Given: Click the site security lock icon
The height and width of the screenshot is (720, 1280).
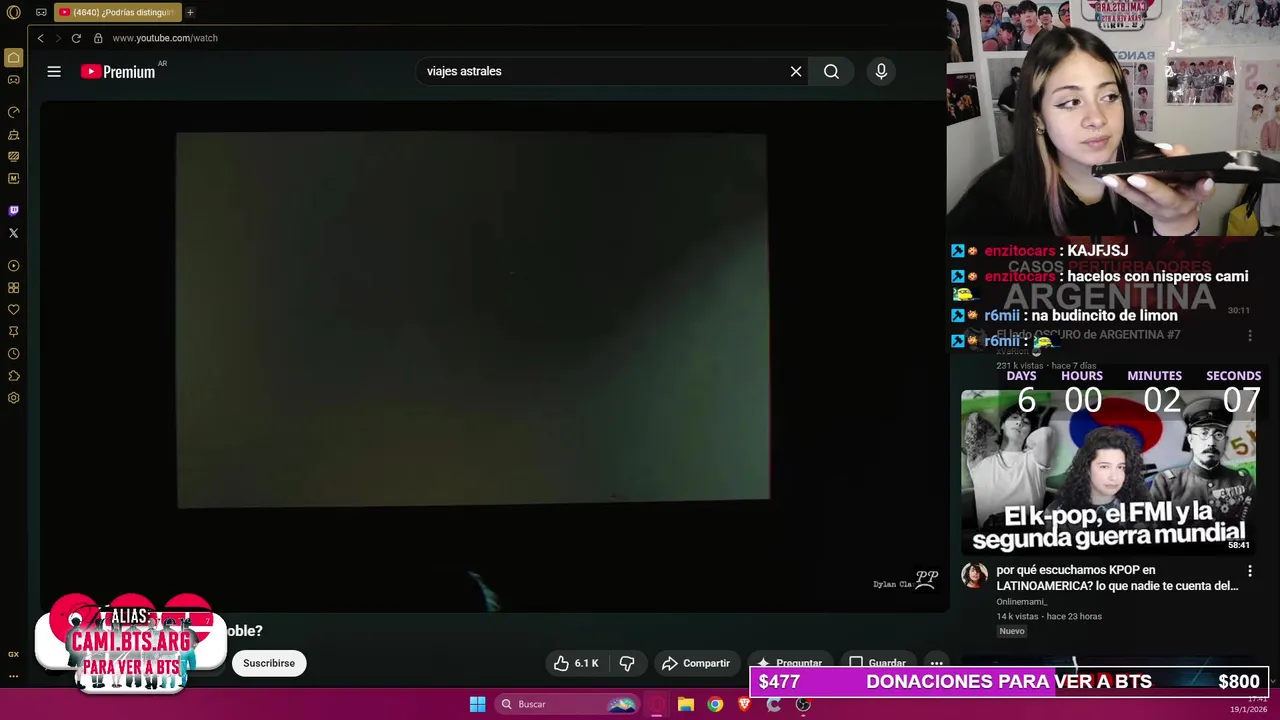Looking at the screenshot, I should (x=98, y=38).
